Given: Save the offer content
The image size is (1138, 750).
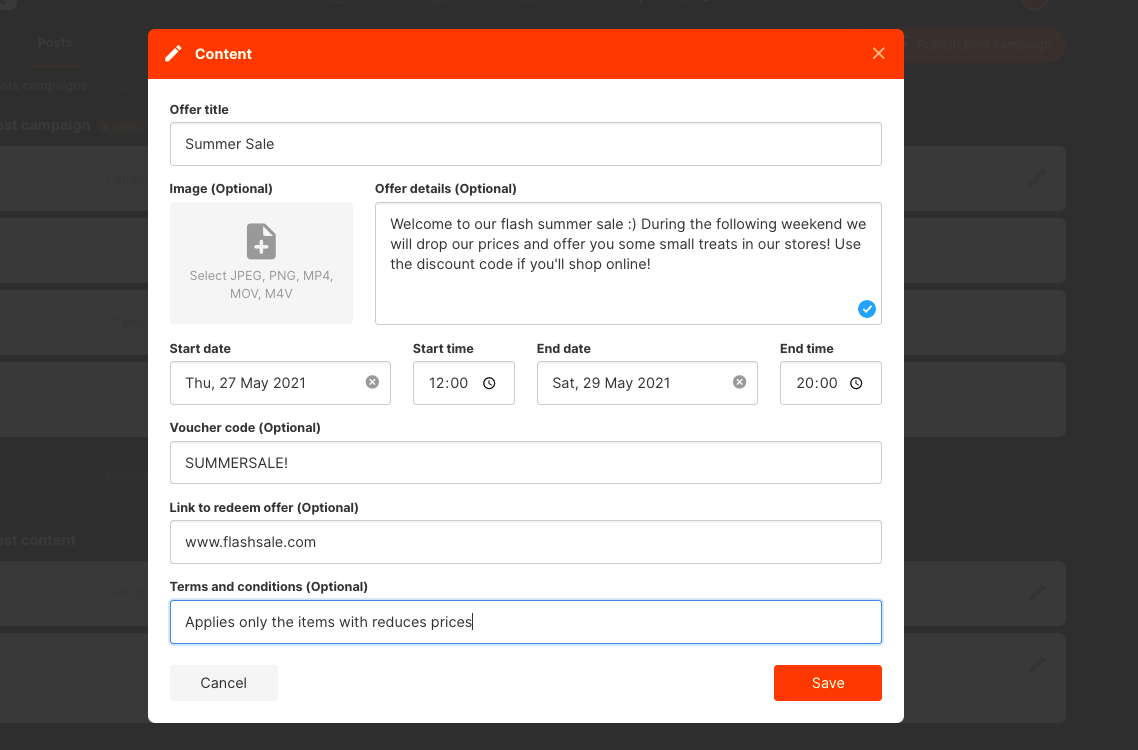Looking at the screenshot, I should 827,682.
